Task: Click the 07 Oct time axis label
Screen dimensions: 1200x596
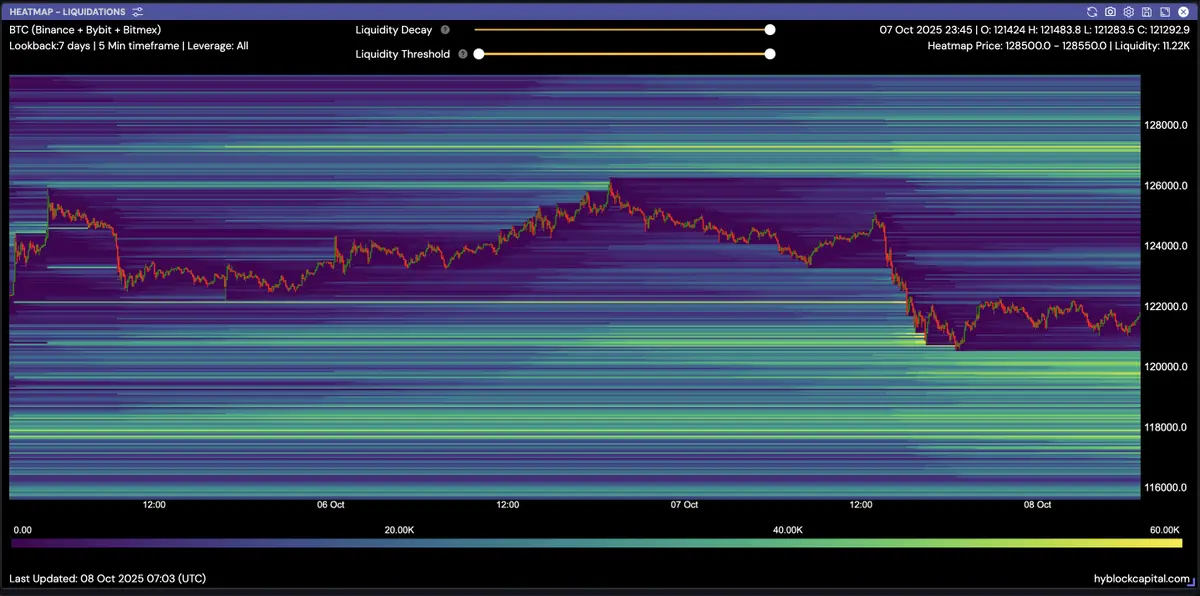Action: [684, 505]
